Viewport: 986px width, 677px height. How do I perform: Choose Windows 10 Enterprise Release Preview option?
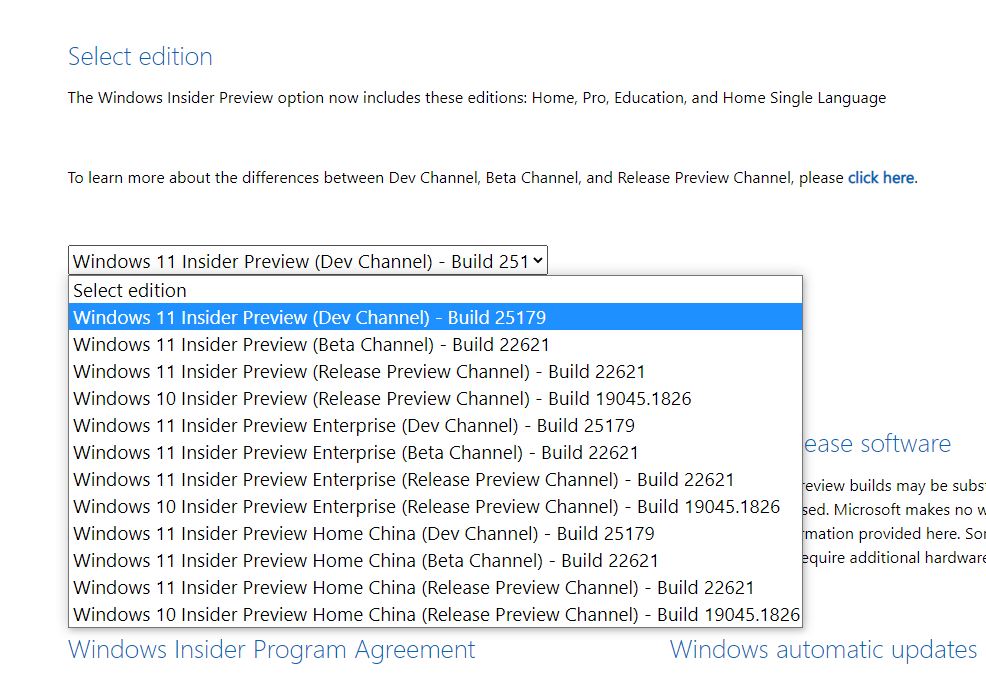point(435,507)
